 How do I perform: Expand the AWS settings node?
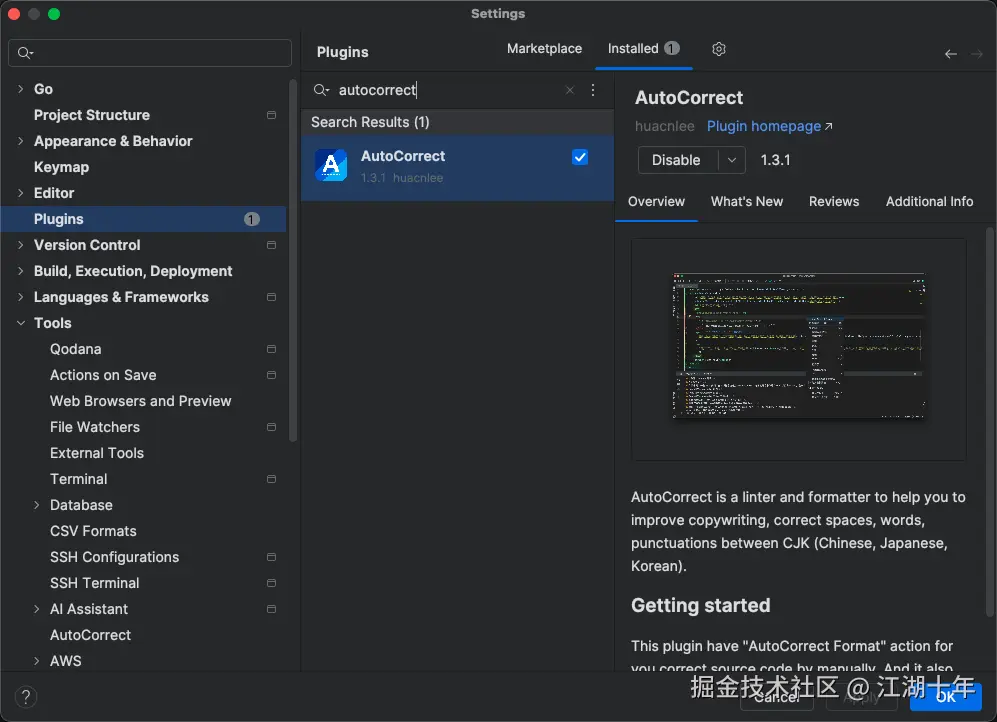[x=37, y=661]
